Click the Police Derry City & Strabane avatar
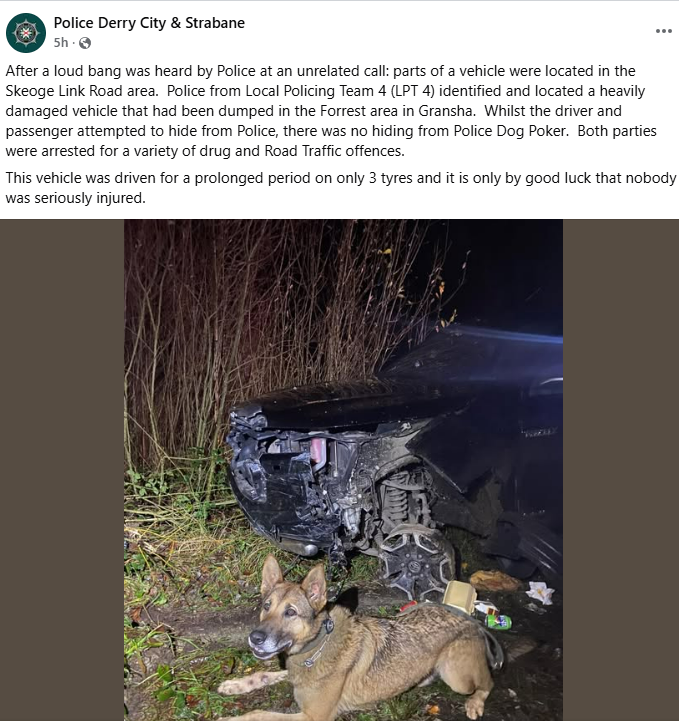Screen dimensions: 679x721 click(26, 33)
